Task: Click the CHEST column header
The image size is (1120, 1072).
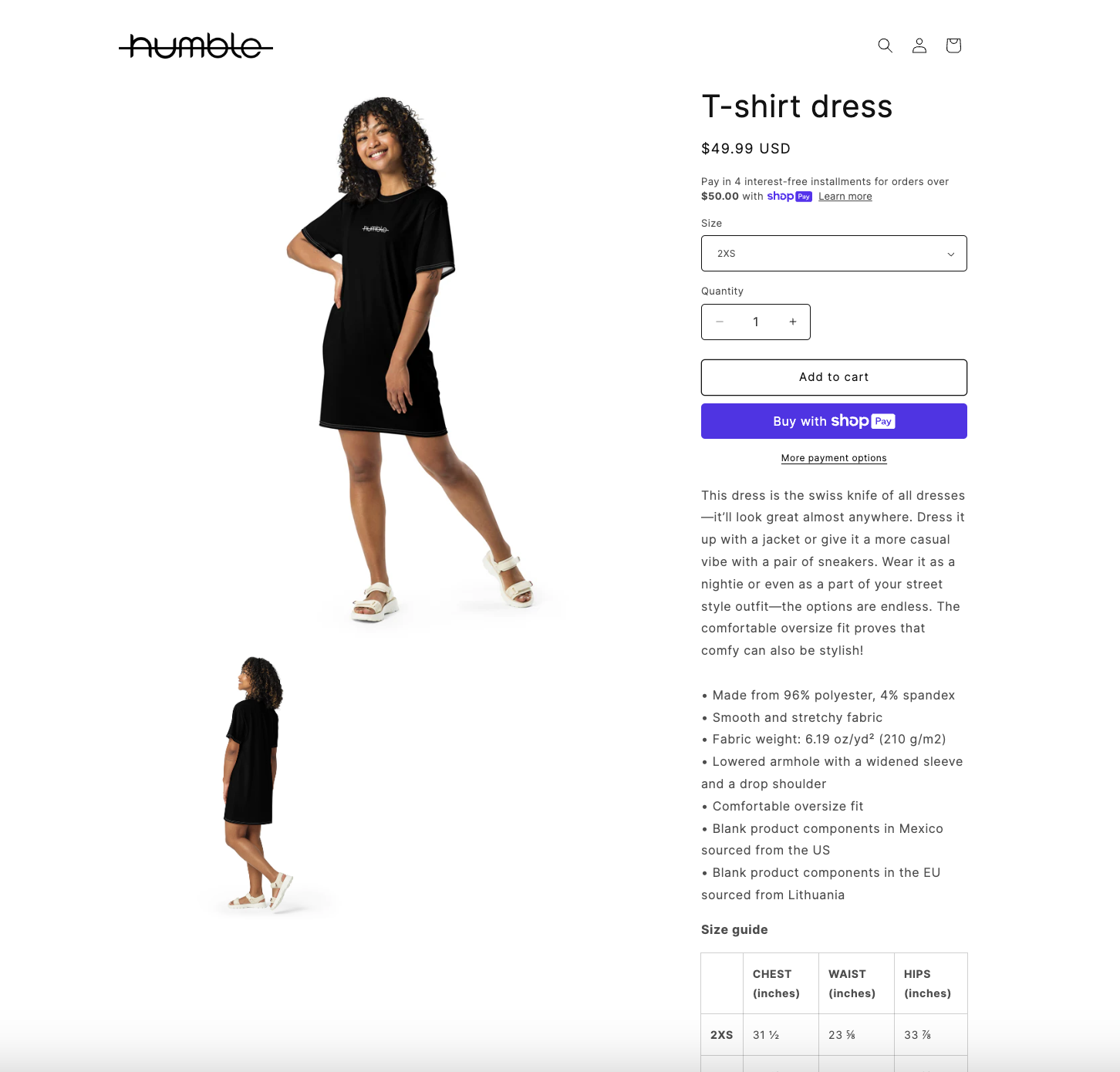Action: click(x=776, y=983)
